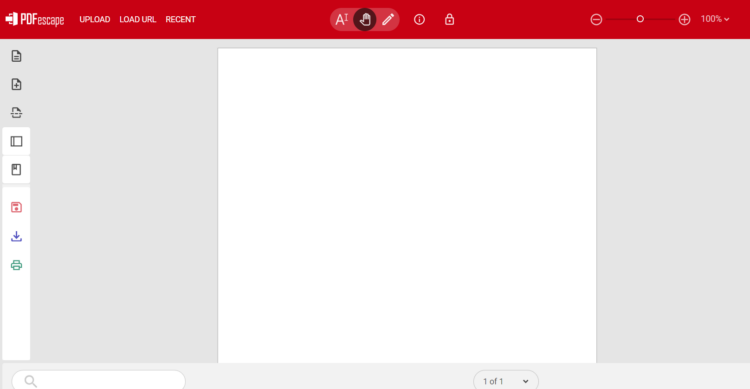Click the search magnifier icon

[x=31, y=381]
